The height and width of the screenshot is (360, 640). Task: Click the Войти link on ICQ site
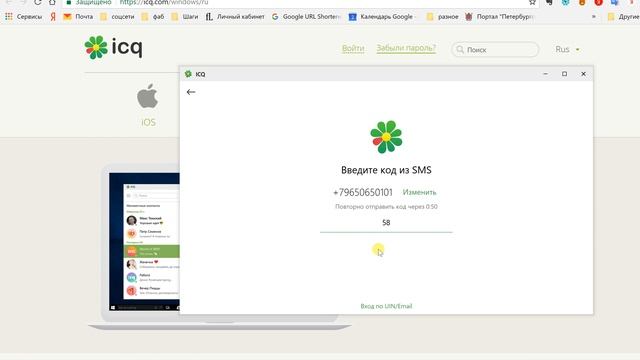pos(353,48)
